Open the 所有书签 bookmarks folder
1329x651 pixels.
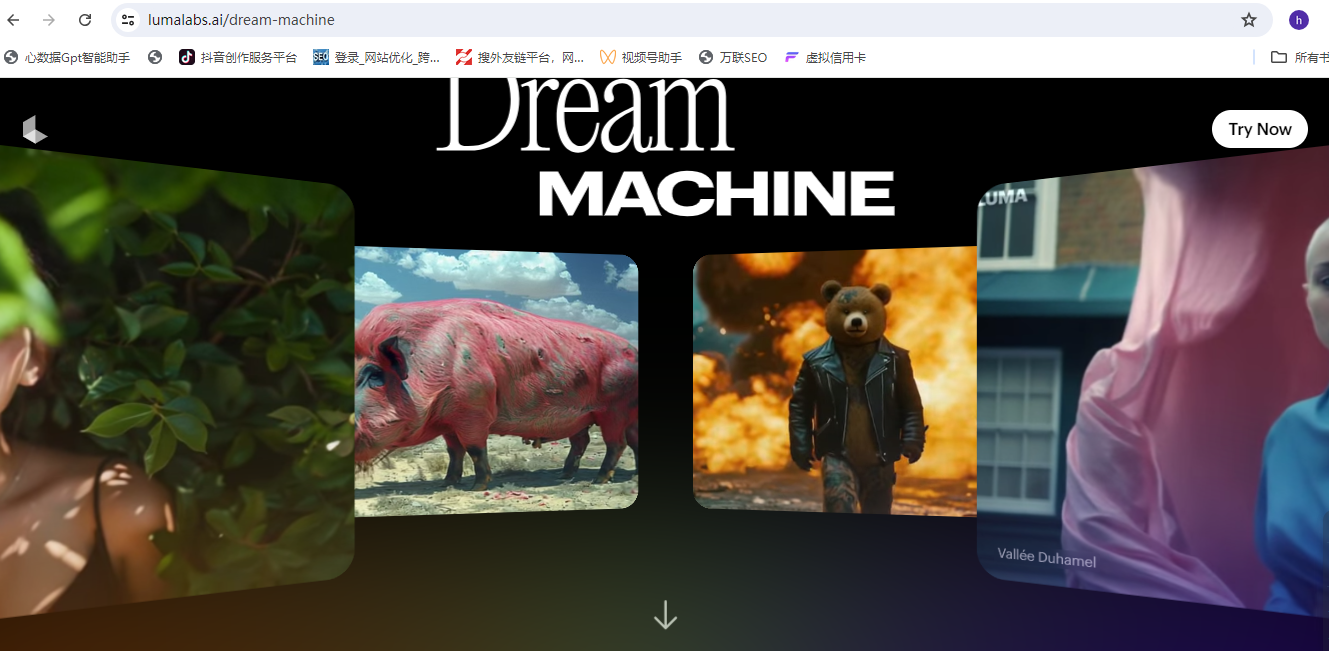pyautogui.click(x=1299, y=58)
